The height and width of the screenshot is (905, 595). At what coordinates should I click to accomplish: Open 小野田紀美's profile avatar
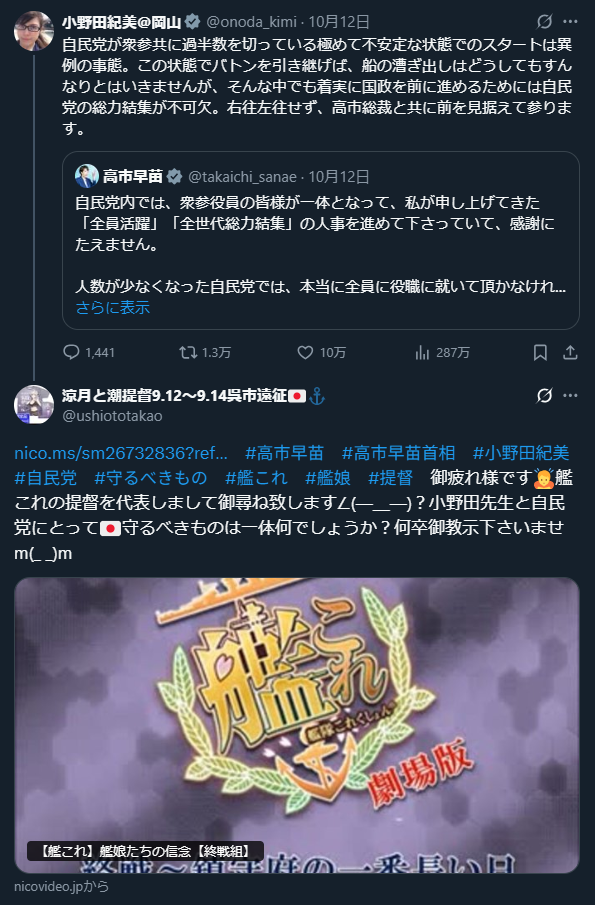[x=34, y=31]
